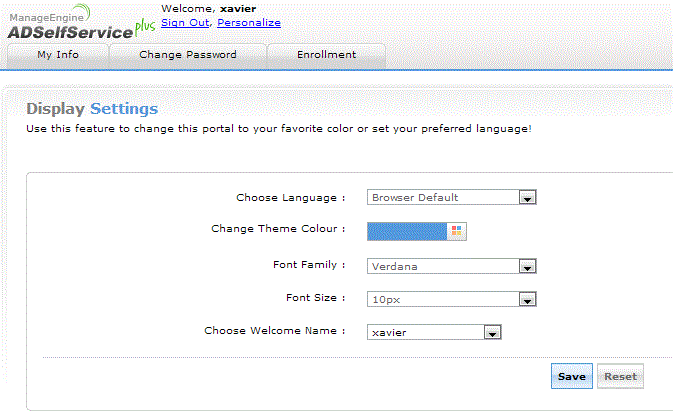The height and width of the screenshot is (415, 673).
Task: Click the Font Family dropdown arrow
Action: point(528,266)
